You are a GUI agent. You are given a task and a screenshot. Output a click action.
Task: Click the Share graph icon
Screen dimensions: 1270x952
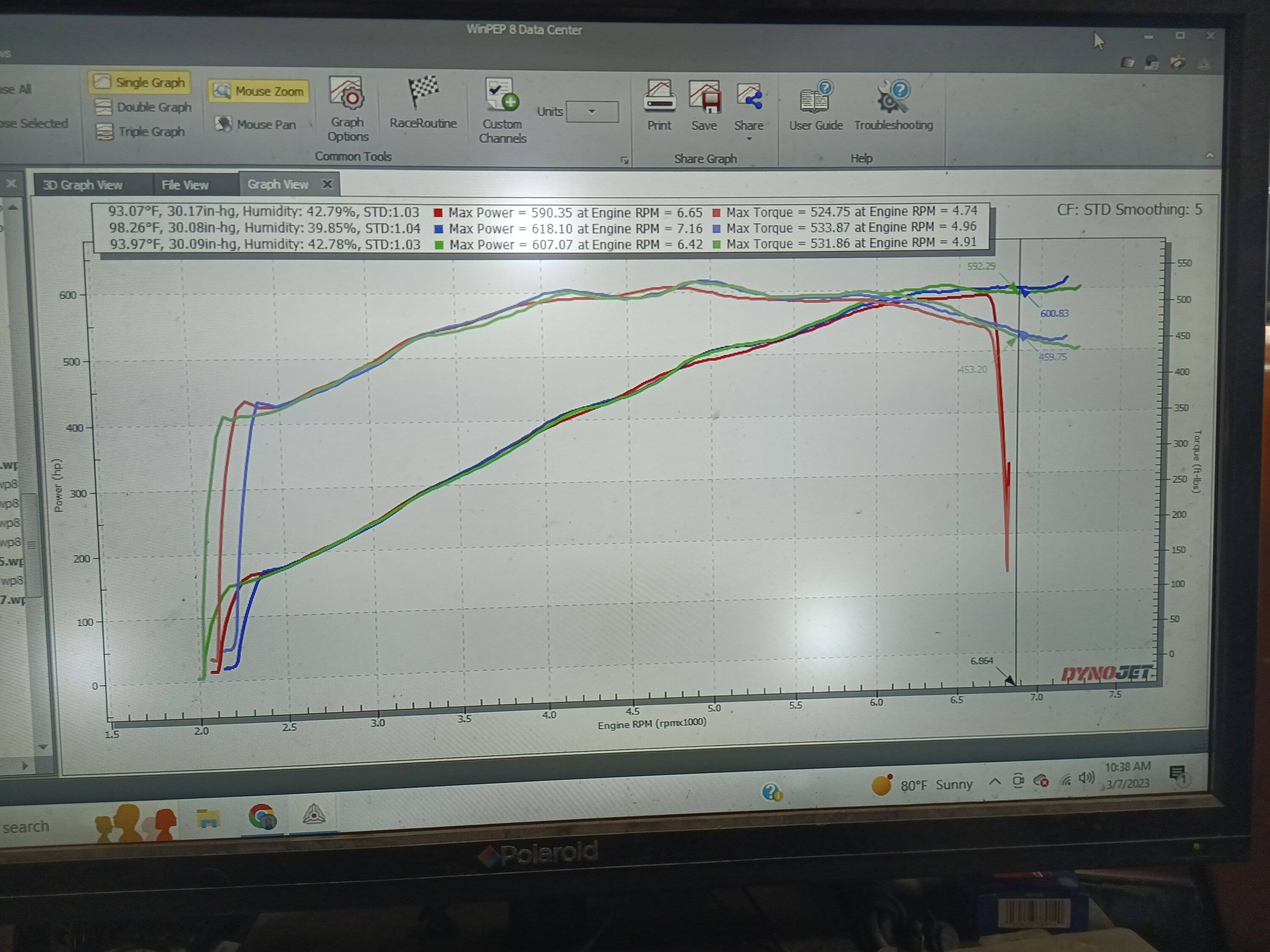(749, 97)
